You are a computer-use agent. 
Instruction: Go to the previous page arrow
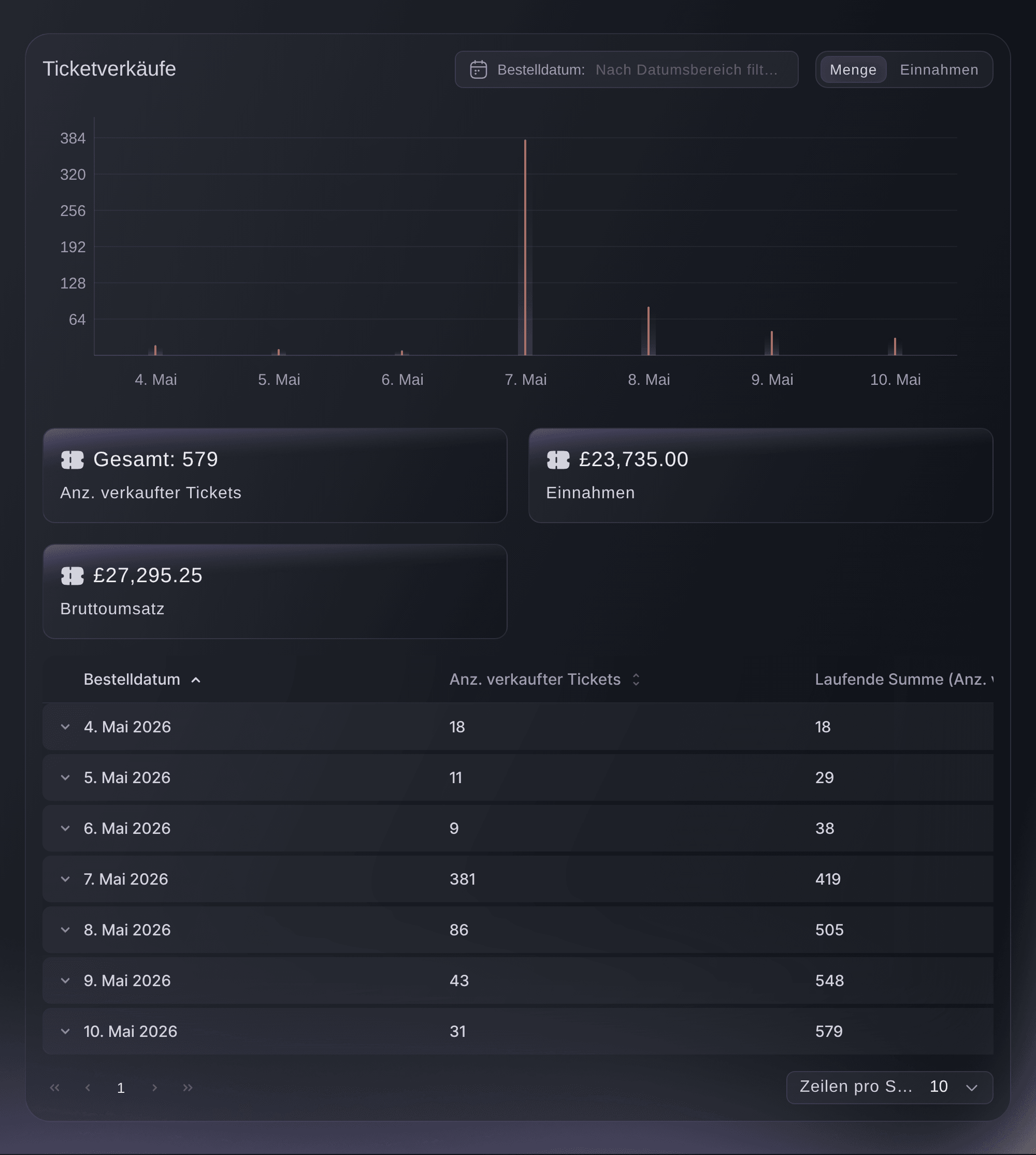pos(88,1087)
